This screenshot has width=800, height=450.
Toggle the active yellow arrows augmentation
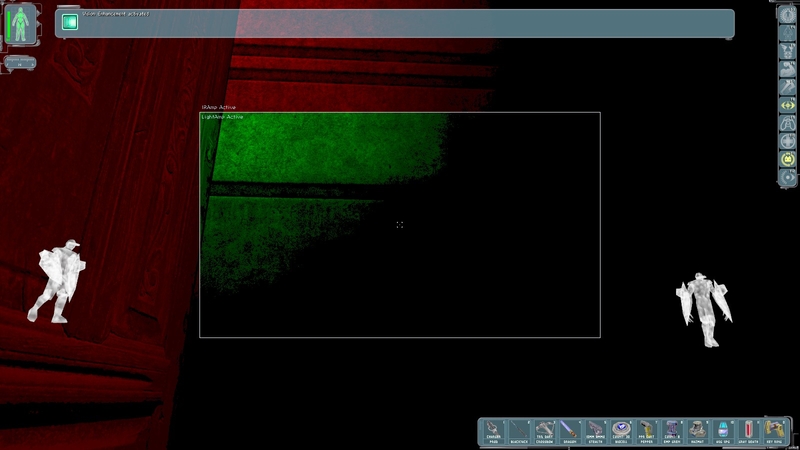click(x=788, y=105)
